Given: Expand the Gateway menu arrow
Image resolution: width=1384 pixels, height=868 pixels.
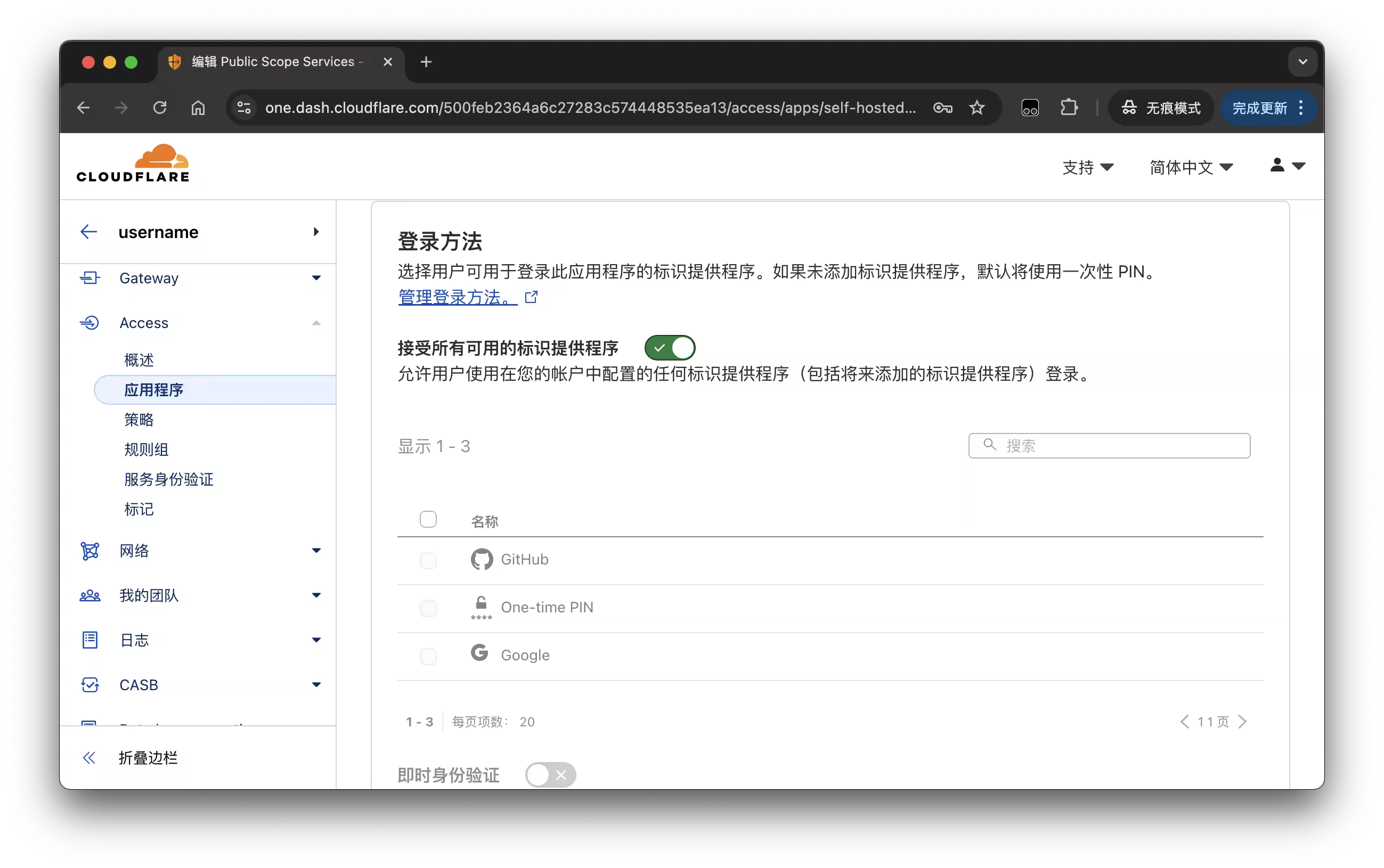Looking at the screenshot, I should point(316,278).
